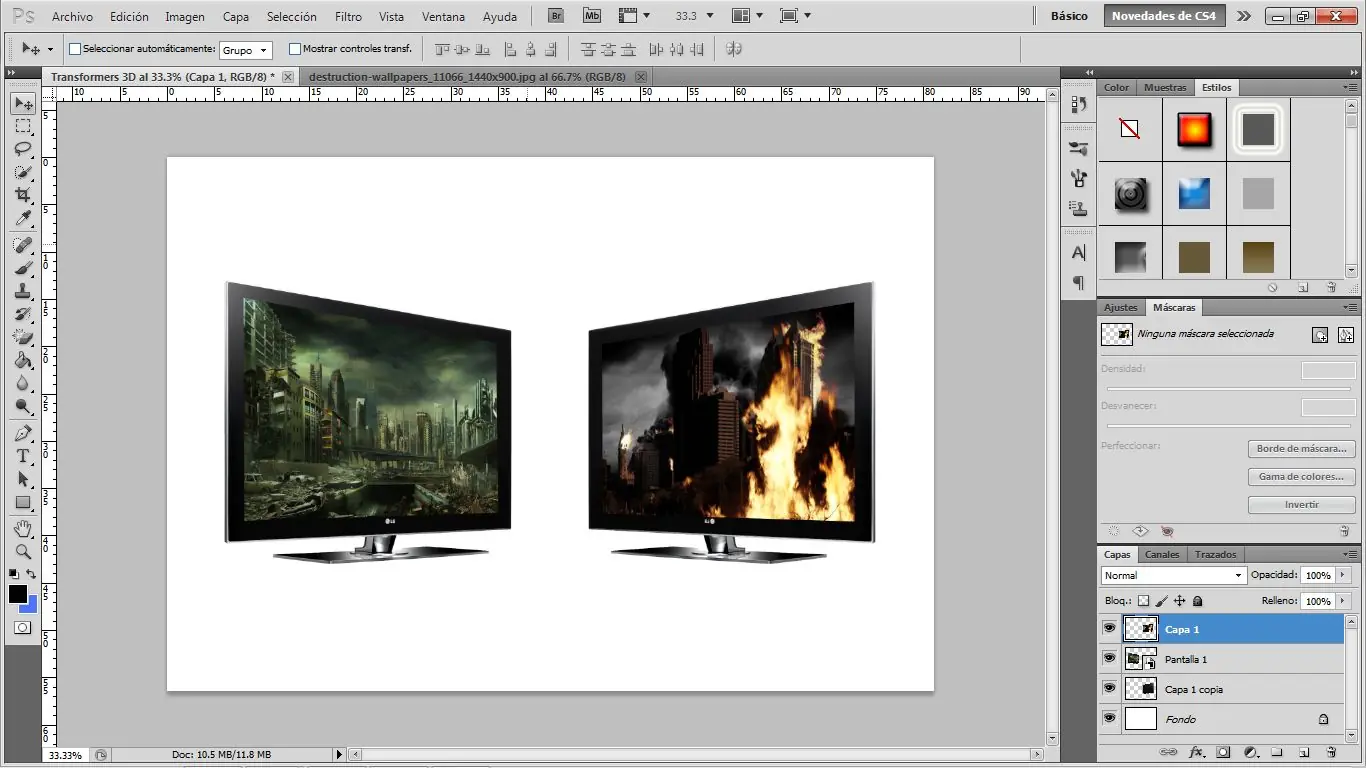The height and width of the screenshot is (768, 1366).
Task: Select the Crop tool
Action: point(23,195)
